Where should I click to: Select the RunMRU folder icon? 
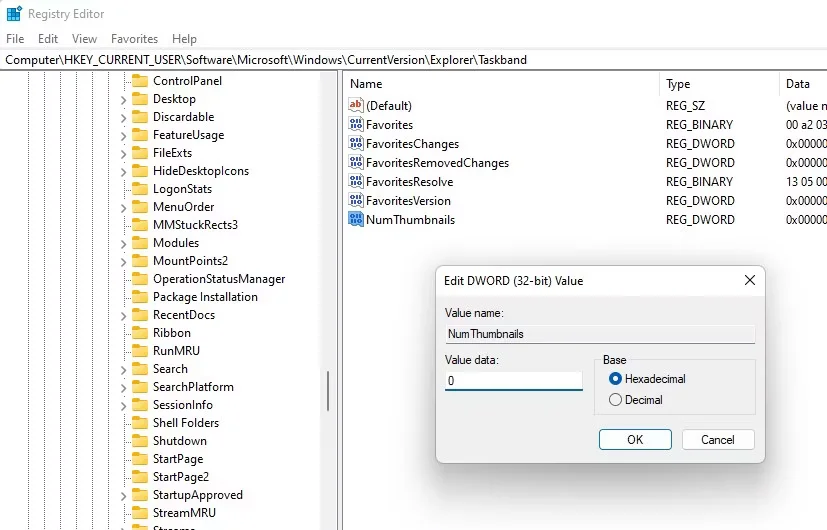click(x=140, y=350)
